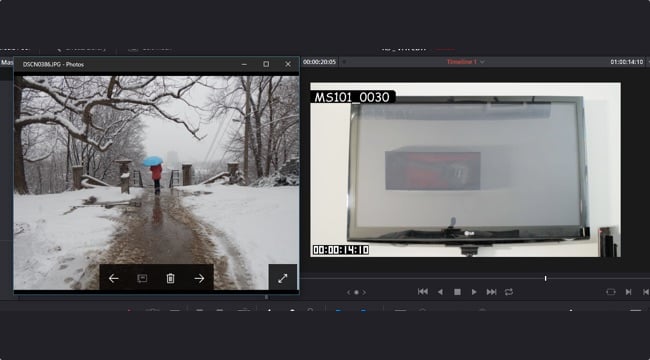Click the jog wheel control left of transport
The width and height of the screenshot is (650, 360).
coord(357,292)
